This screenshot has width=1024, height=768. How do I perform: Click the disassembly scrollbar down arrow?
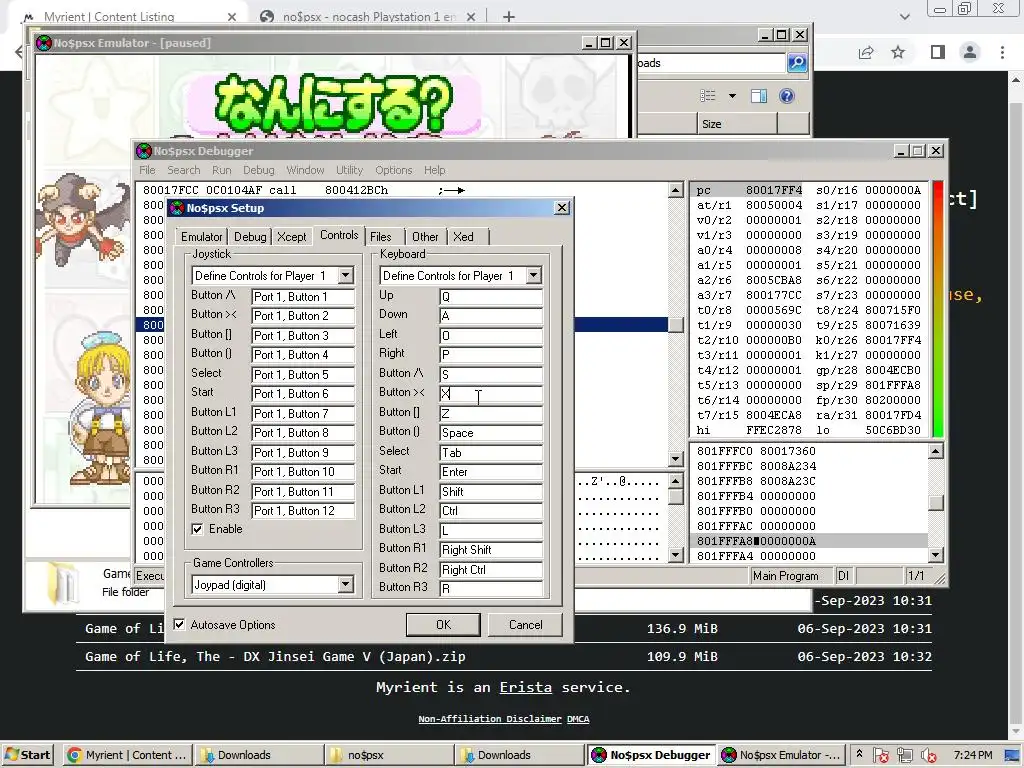tap(676, 459)
